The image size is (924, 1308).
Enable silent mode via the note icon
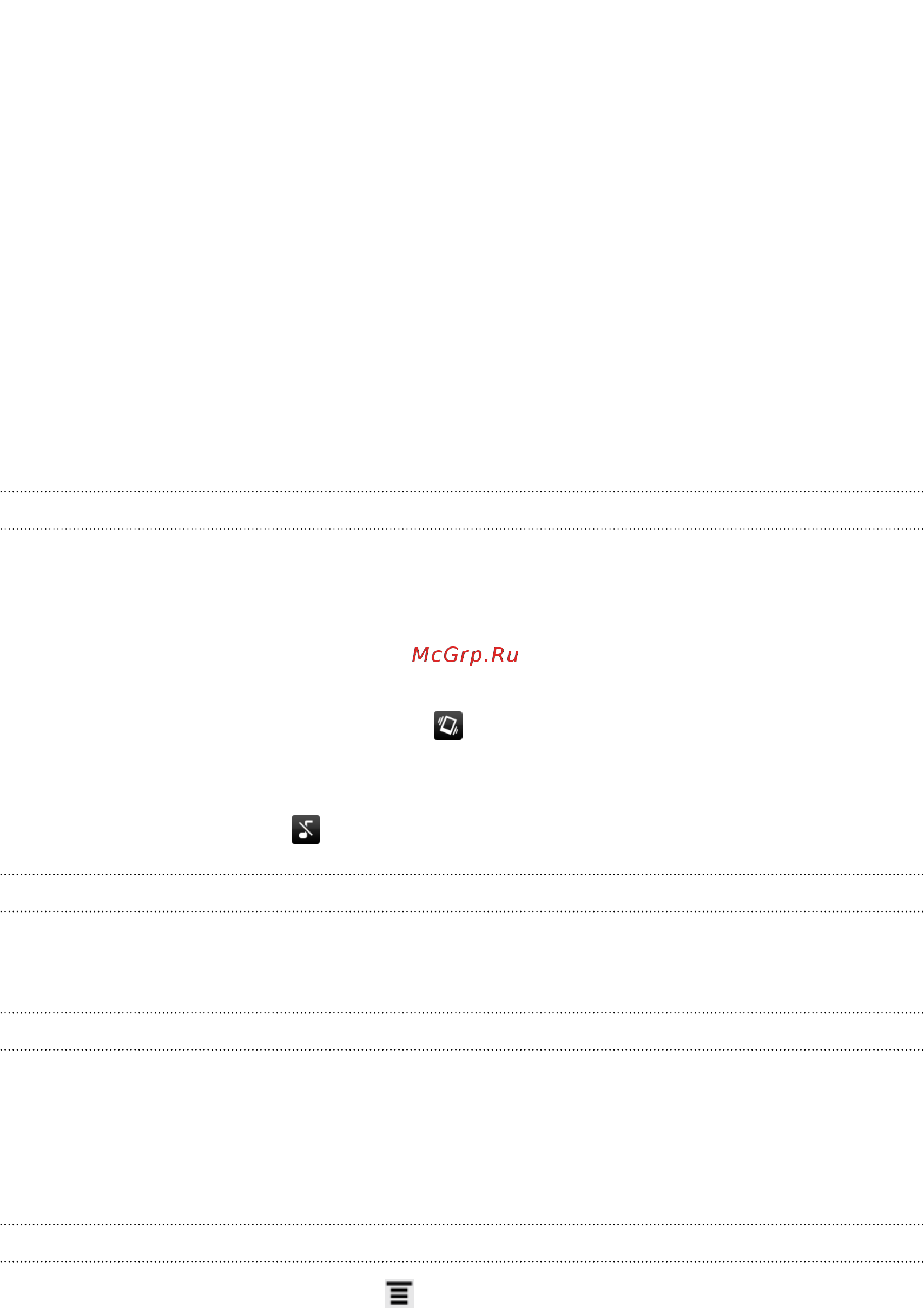[306, 829]
